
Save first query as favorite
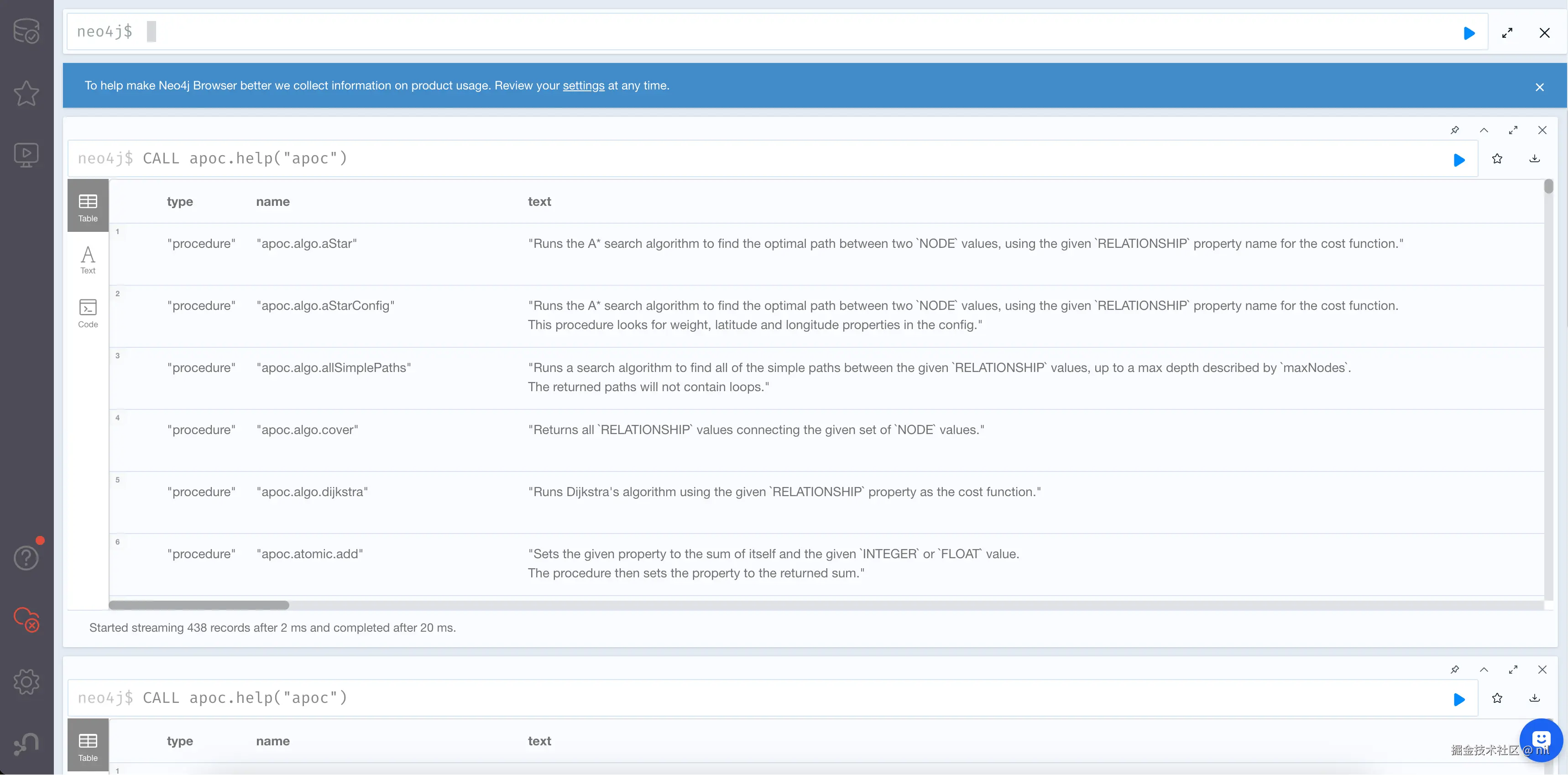(x=1497, y=159)
